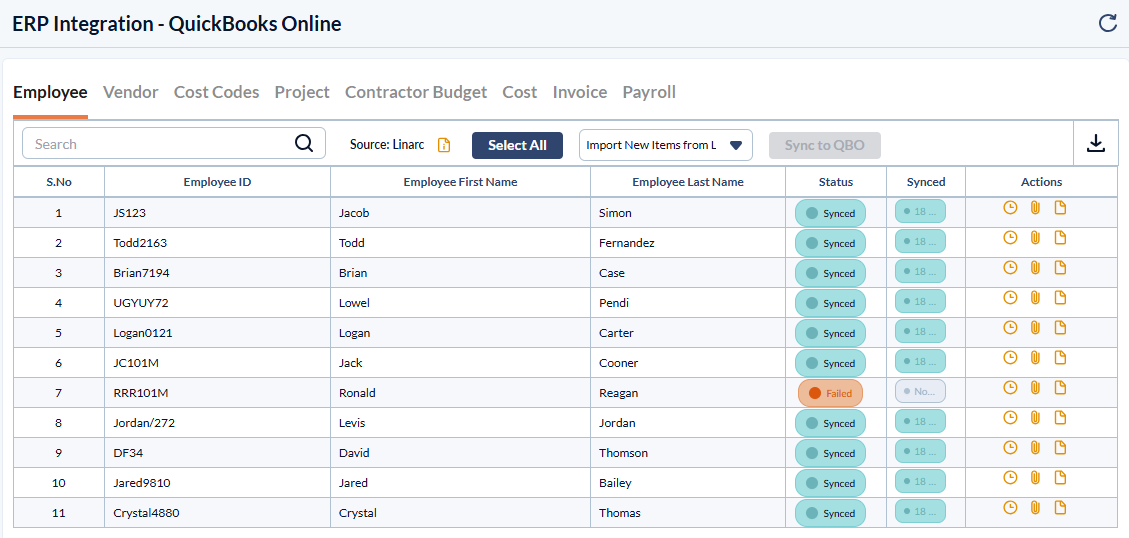The width and height of the screenshot is (1129, 538).
Task: Open the Contractor Budget tab
Action: (x=416, y=92)
